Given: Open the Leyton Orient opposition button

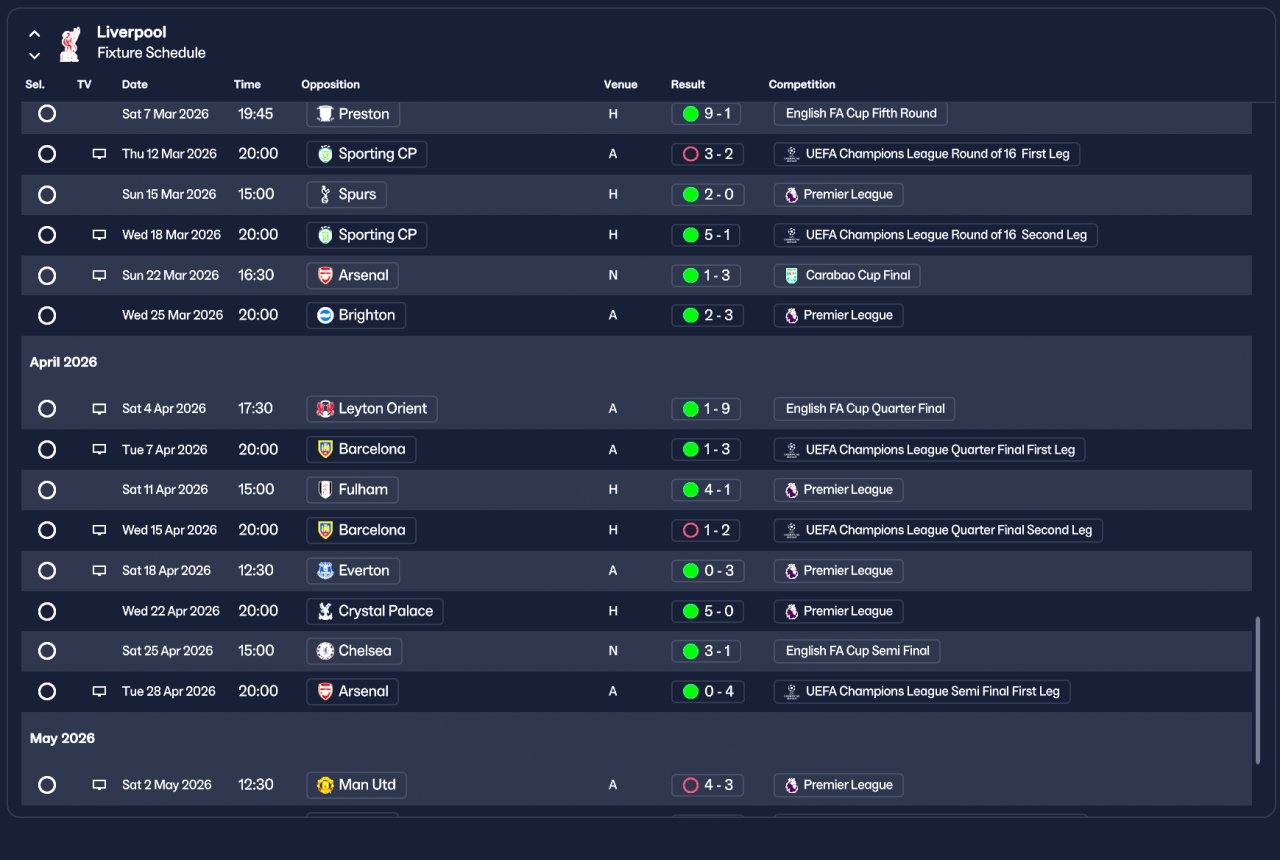Looking at the screenshot, I should point(372,409).
